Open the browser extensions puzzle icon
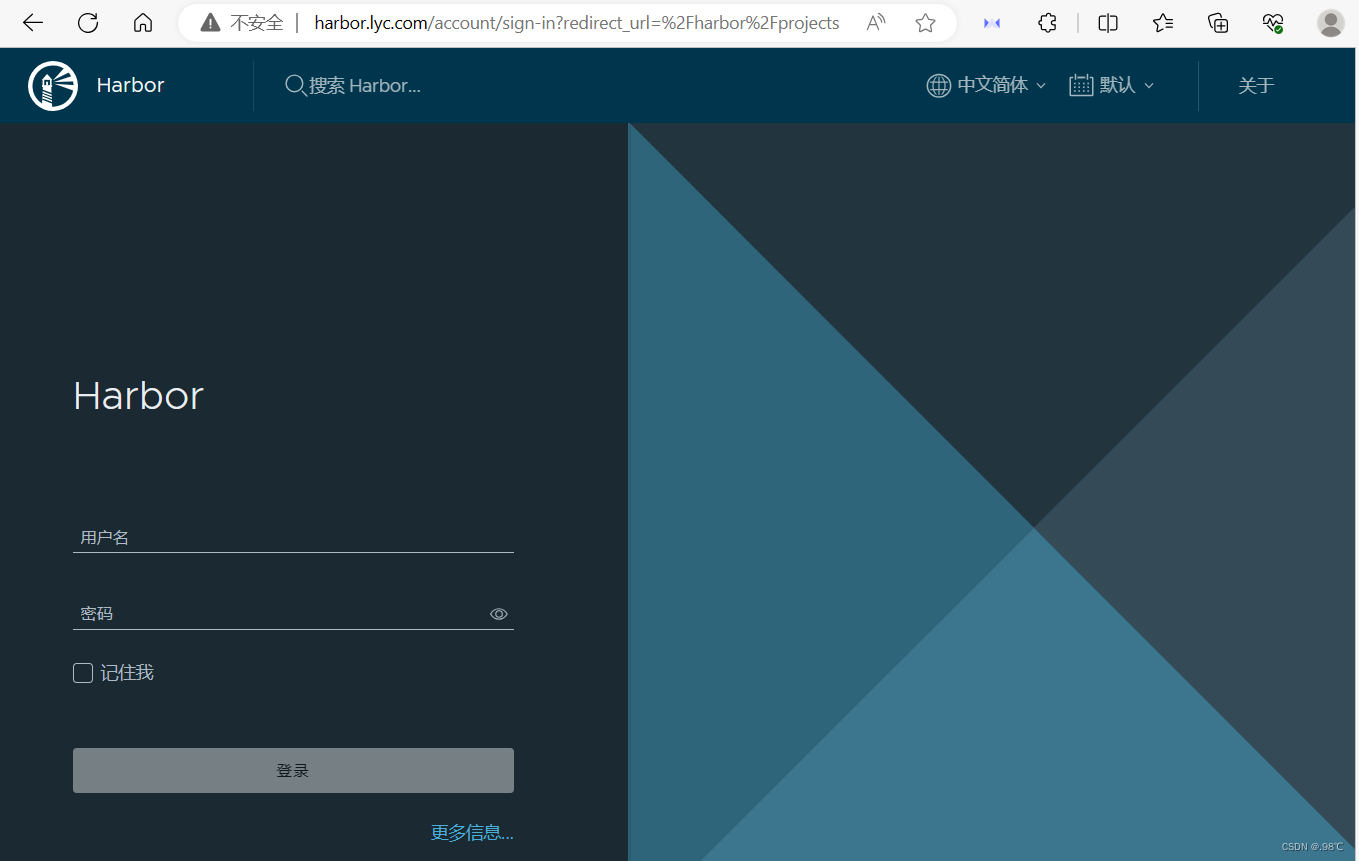 point(1047,23)
